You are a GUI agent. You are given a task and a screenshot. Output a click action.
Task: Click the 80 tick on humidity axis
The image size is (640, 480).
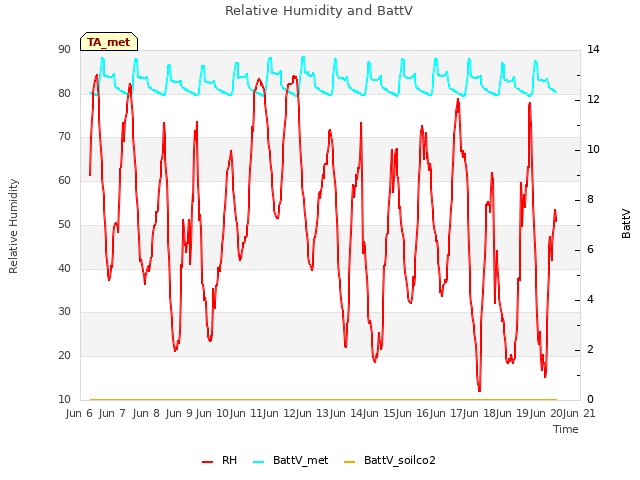[x=64, y=93]
